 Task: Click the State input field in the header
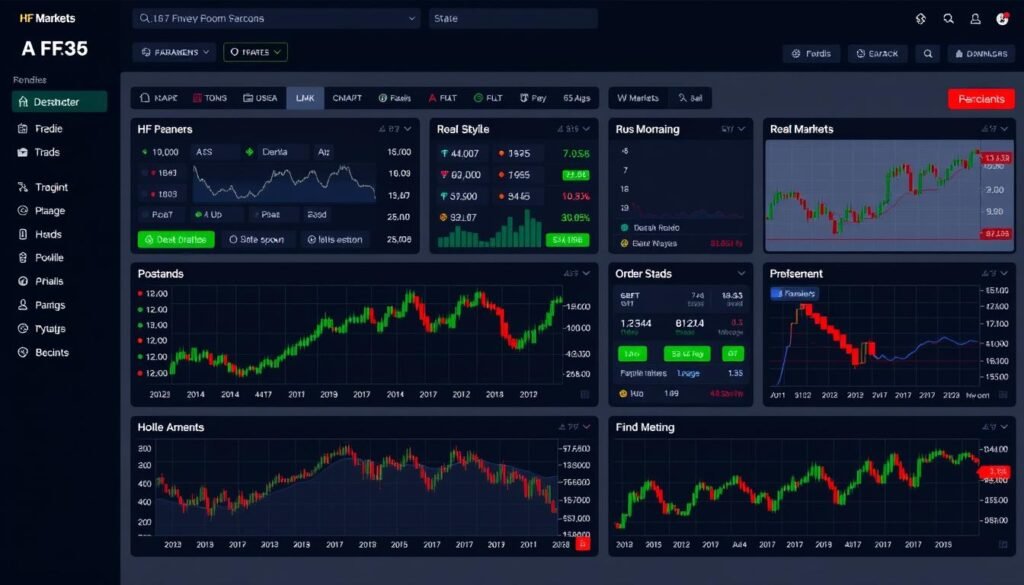(513, 17)
